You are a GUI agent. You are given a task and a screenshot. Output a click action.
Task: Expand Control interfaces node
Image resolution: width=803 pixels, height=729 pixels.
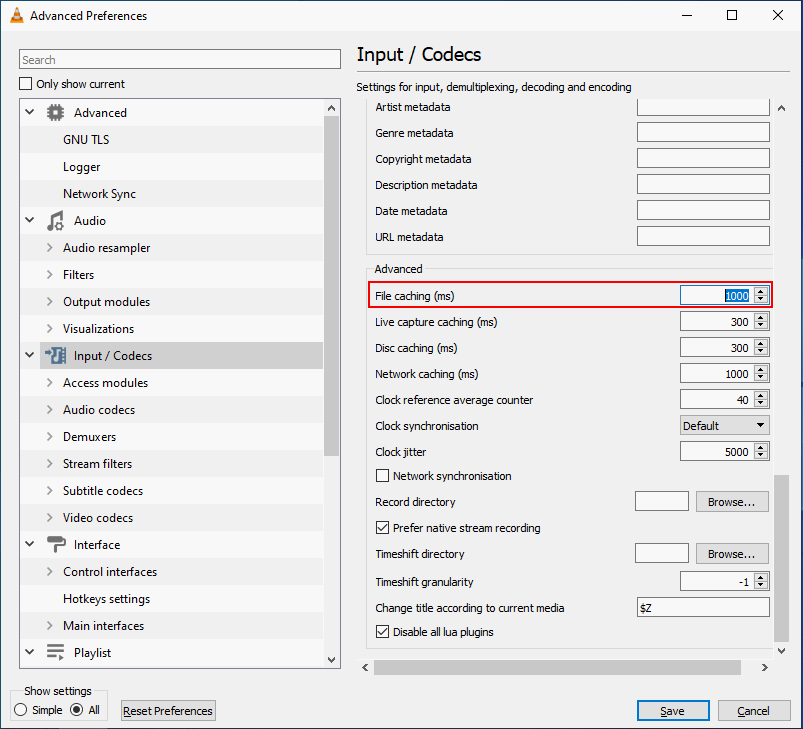[50, 572]
